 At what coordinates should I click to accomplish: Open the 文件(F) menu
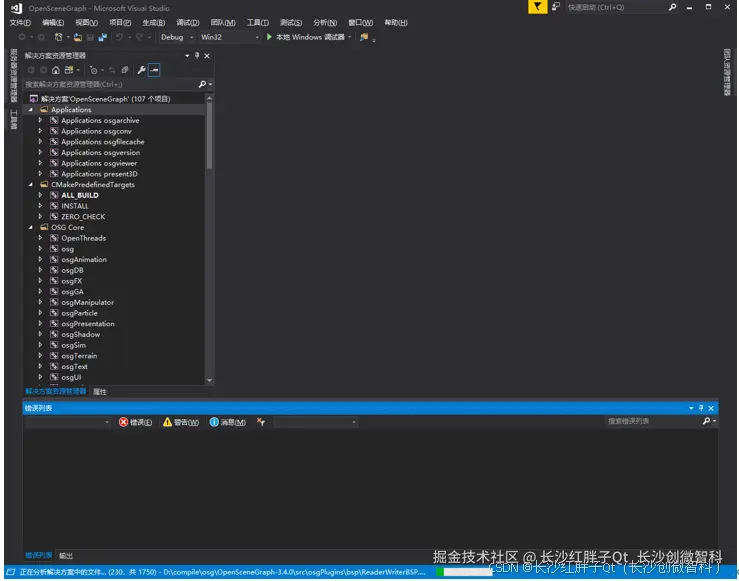click(x=20, y=23)
